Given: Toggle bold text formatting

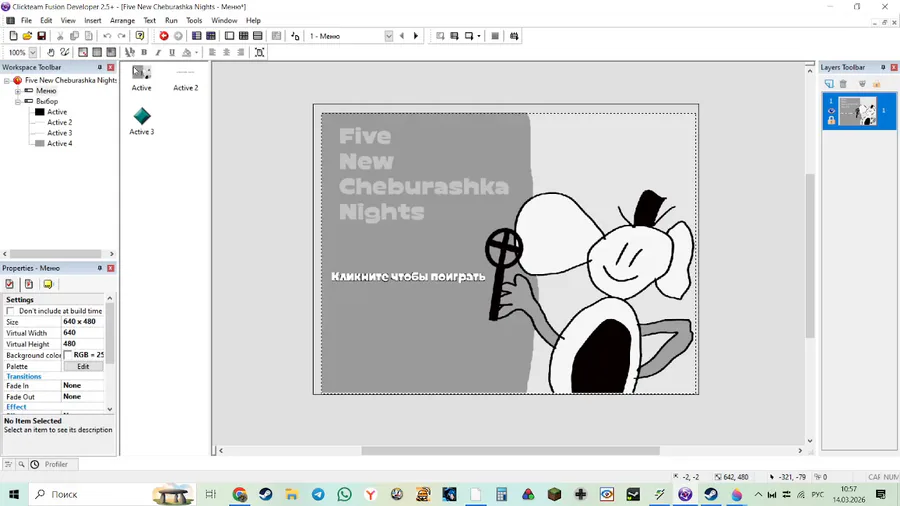Looking at the screenshot, I should [x=144, y=52].
